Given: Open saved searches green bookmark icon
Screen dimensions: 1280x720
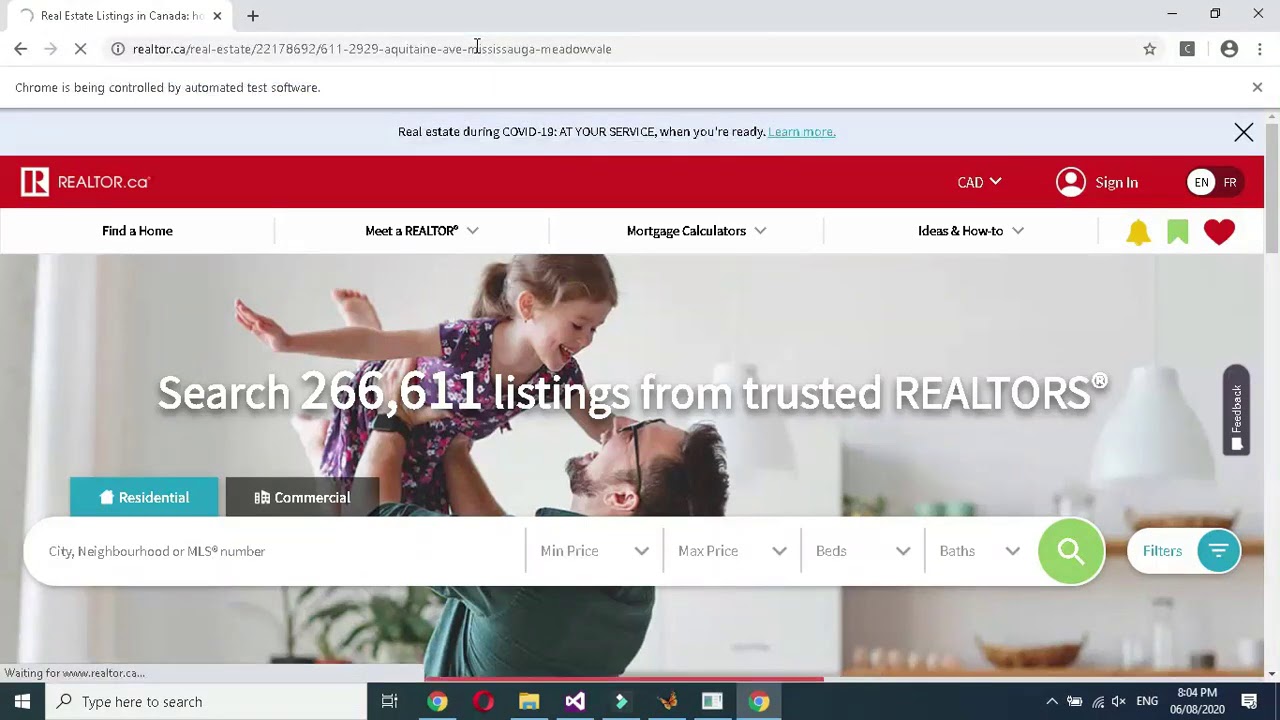Looking at the screenshot, I should click(1178, 232).
